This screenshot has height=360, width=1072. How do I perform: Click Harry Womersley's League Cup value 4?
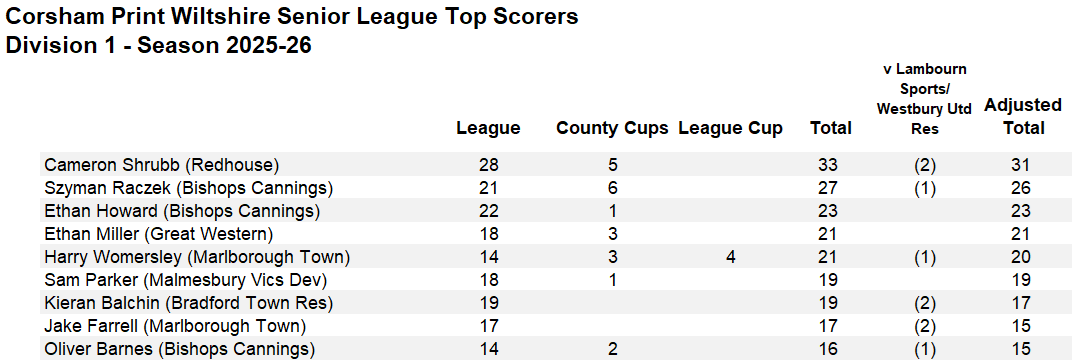point(731,258)
